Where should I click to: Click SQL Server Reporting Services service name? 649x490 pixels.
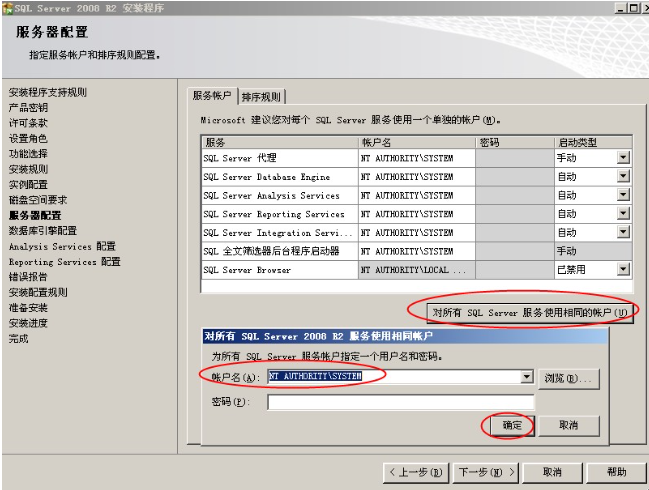(x=274, y=214)
